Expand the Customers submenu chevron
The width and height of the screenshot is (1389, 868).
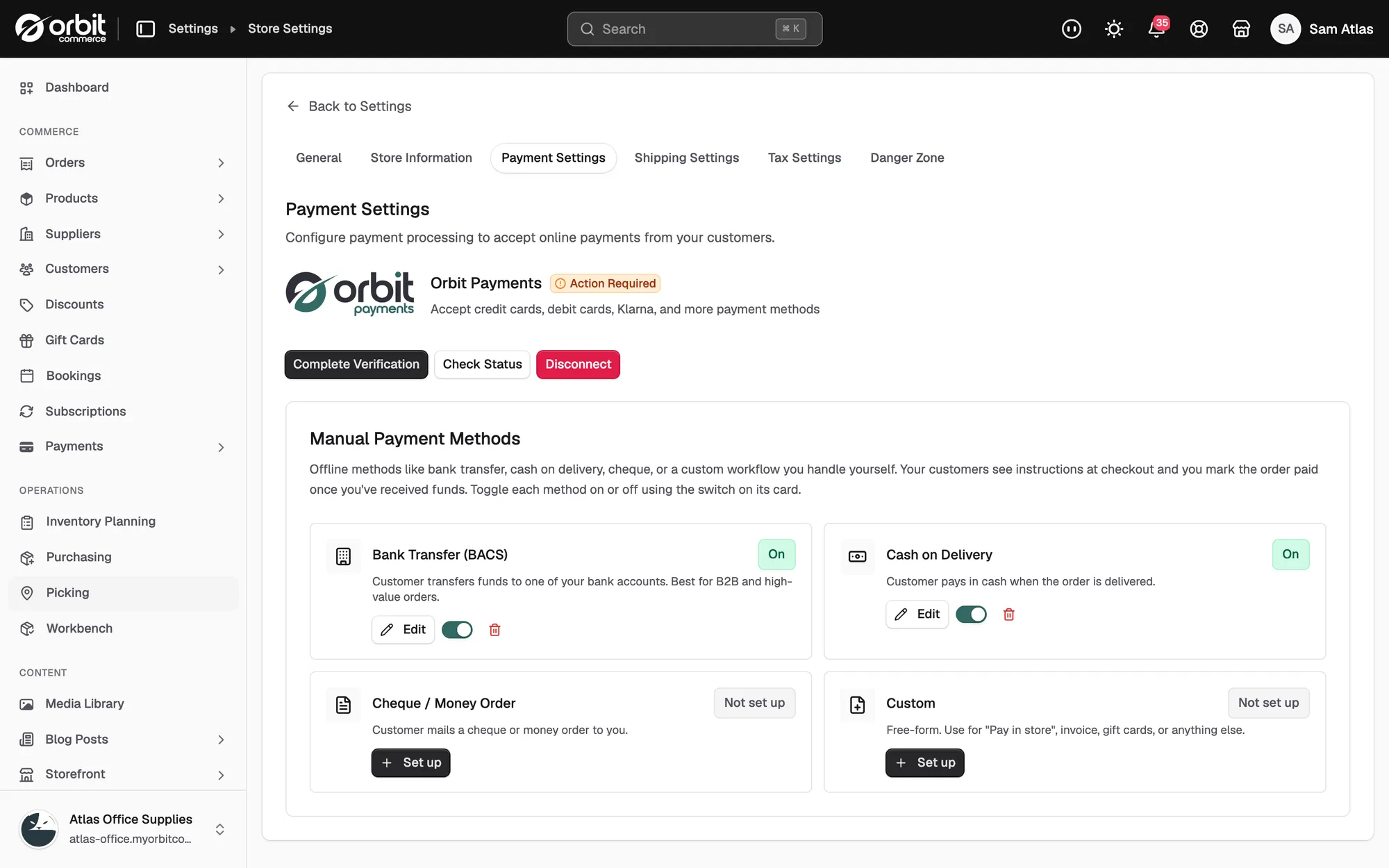tap(221, 269)
